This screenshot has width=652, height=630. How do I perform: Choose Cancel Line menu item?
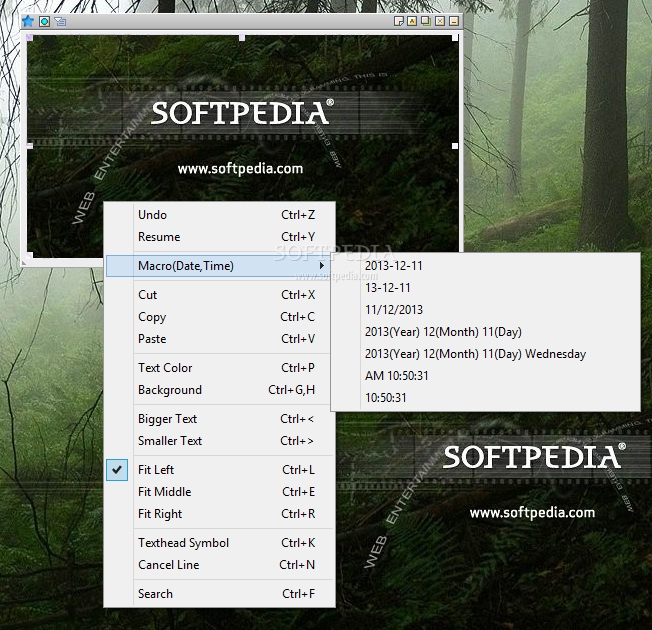point(220,565)
